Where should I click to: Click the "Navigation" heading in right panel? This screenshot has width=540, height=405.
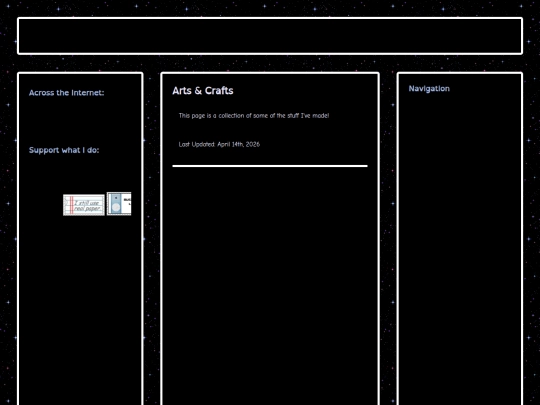[429, 89]
